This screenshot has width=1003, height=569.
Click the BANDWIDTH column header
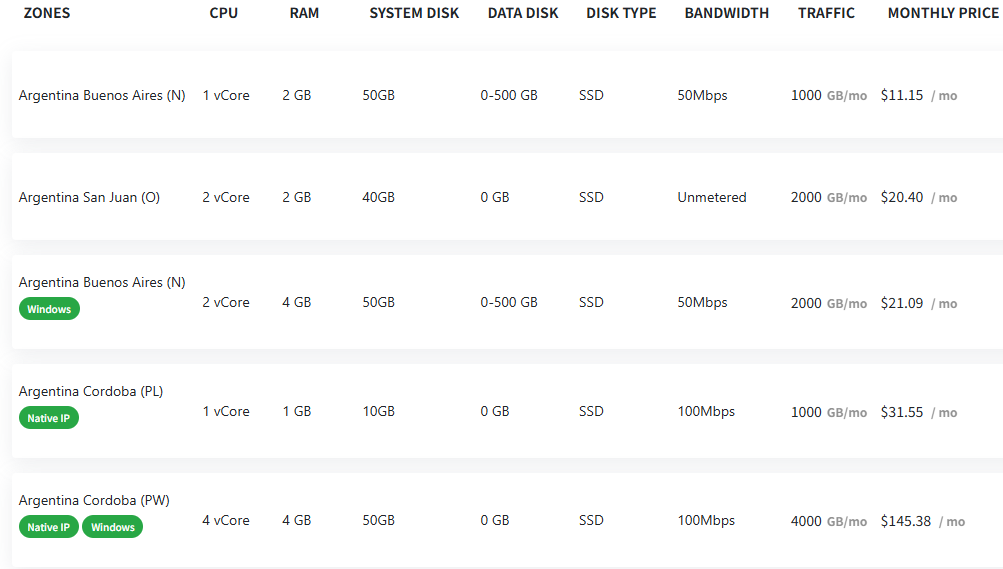[x=727, y=13]
